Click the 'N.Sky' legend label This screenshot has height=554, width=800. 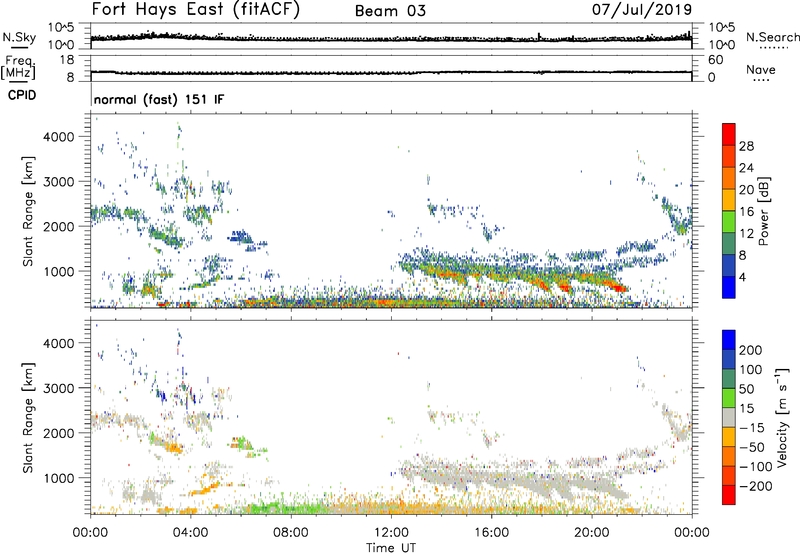pos(19,37)
